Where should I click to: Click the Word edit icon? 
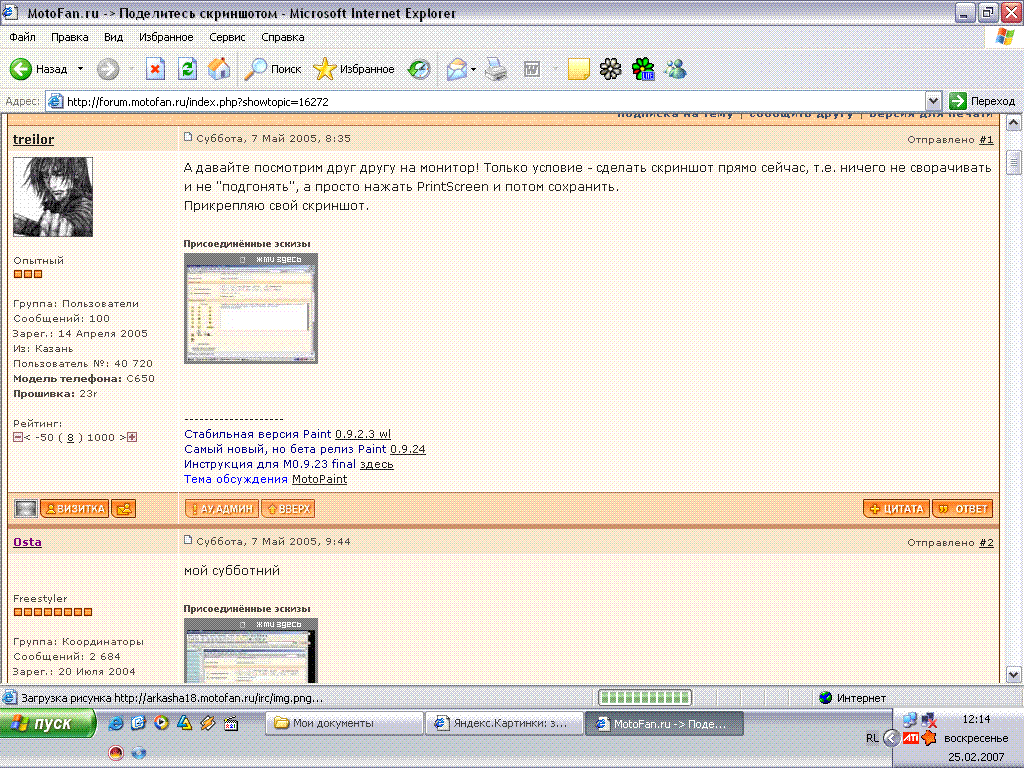(x=532, y=69)
